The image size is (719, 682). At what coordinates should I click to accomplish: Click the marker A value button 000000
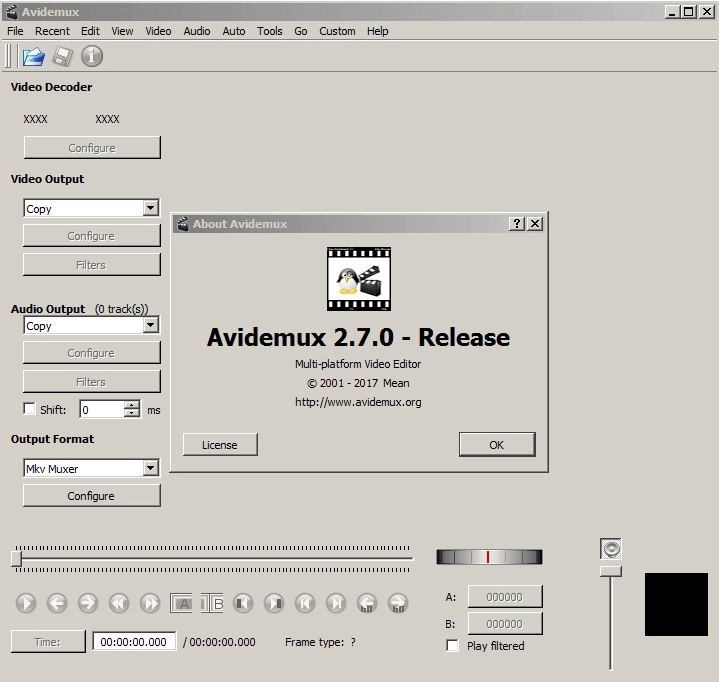(x=505, y=597)
